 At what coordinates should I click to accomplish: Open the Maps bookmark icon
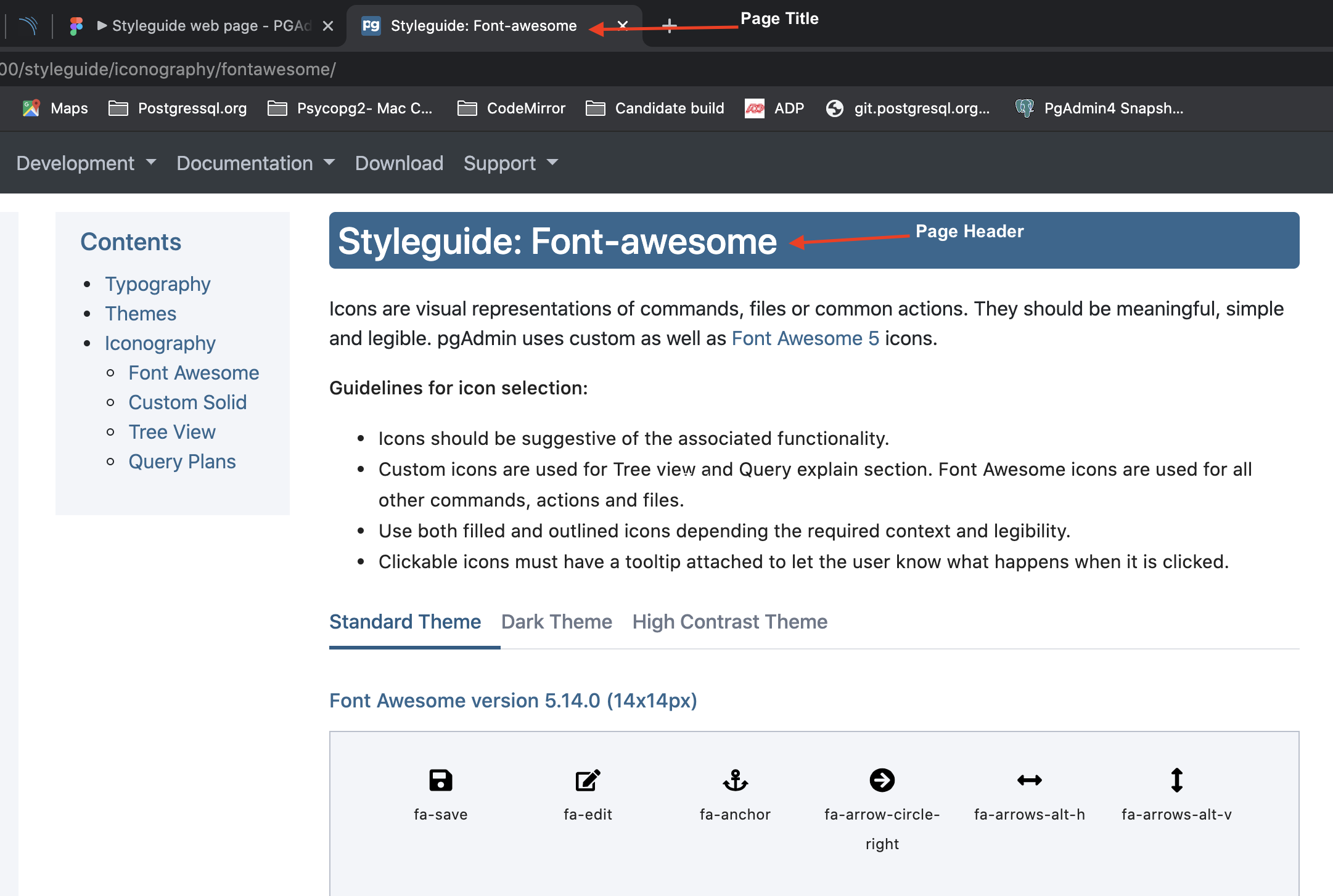(x=31, y=108)
